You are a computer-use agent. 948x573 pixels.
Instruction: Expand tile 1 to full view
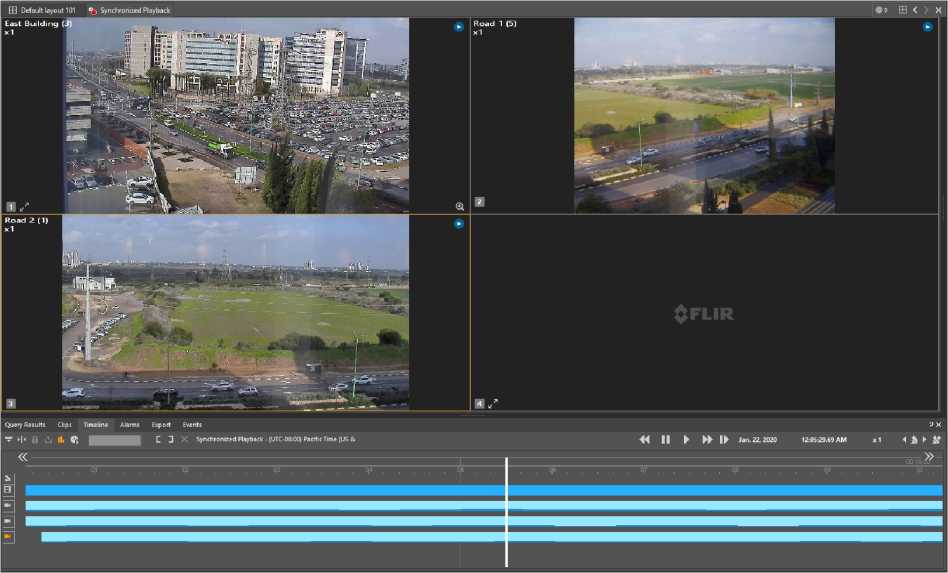coord(25,206)
